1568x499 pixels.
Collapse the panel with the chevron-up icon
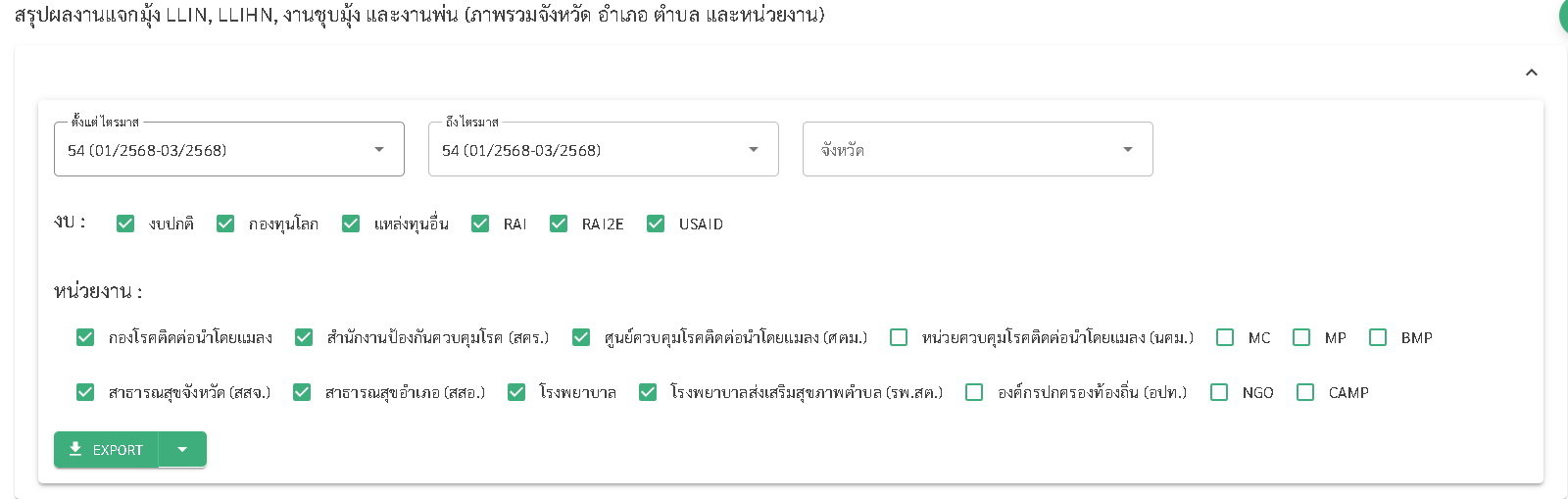(1532, 73)
